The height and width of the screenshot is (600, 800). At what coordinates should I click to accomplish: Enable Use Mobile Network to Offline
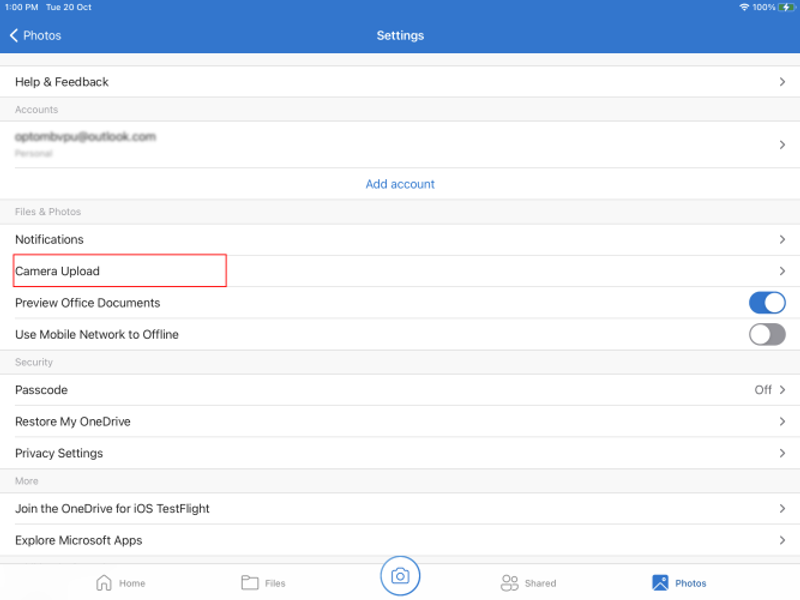[x=767, y=334]
